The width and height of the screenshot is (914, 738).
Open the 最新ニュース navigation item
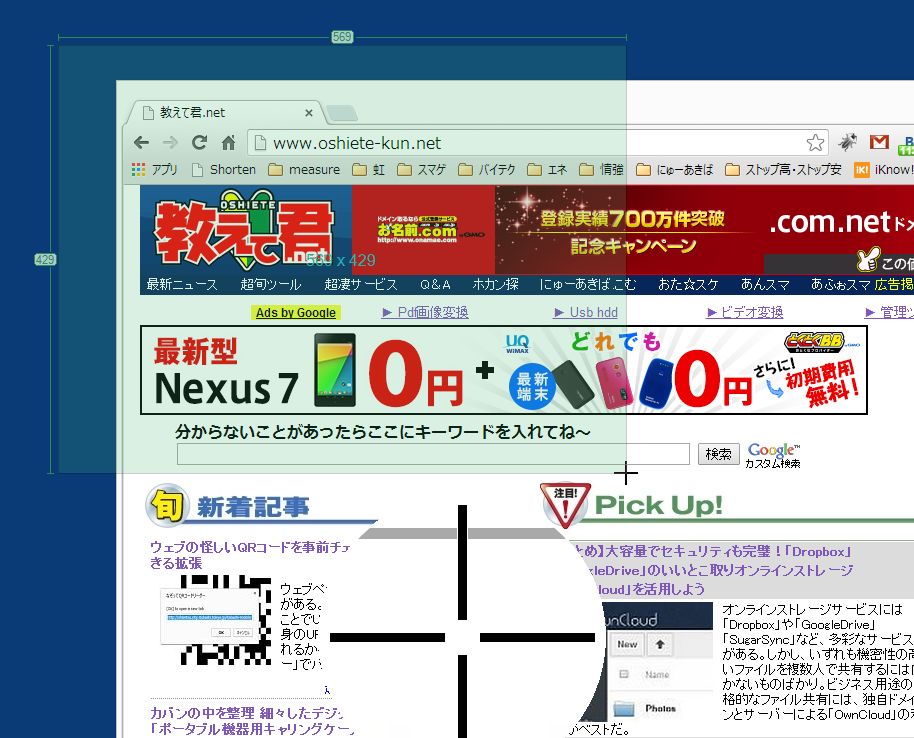[182, 284]
